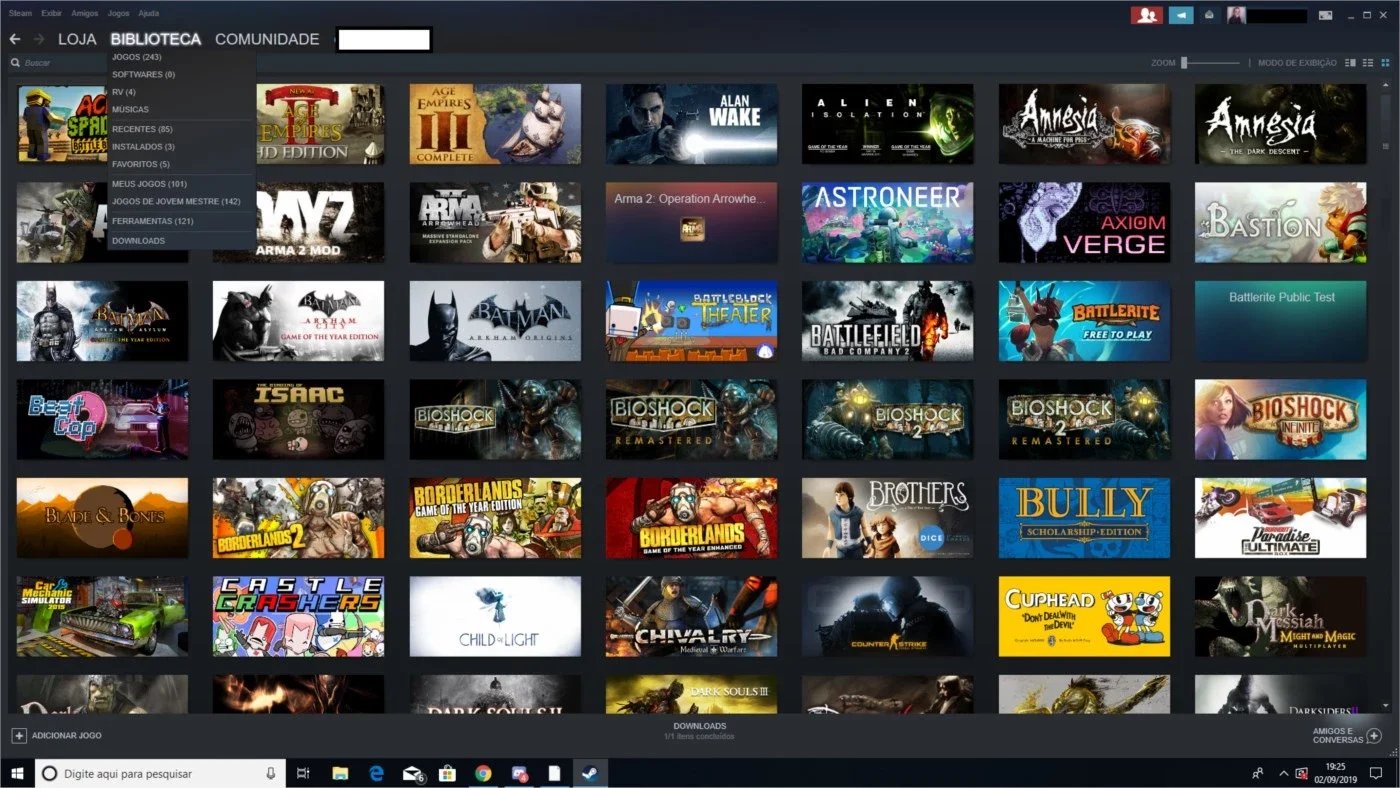The width and height of the screenshot is (1400, 788).
Task: Open Task View in the taskbar
Action: [x=304, y=773]
